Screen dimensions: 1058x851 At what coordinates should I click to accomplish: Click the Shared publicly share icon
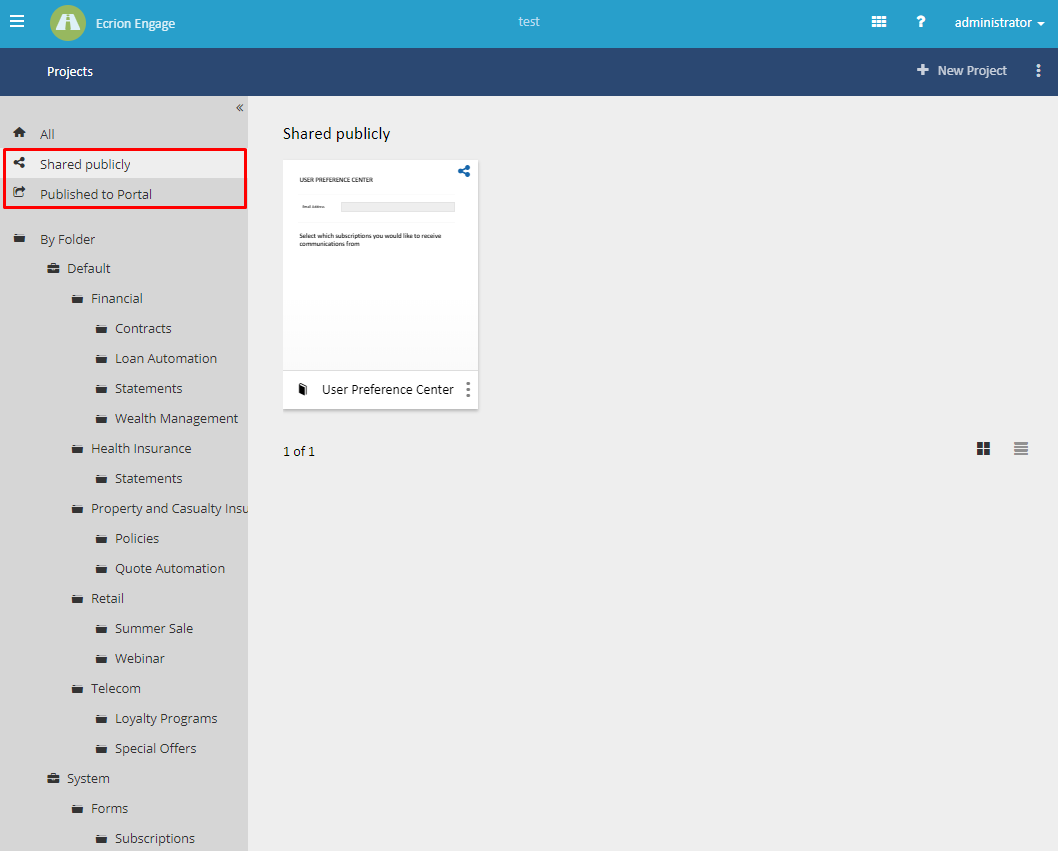(18, 162)
